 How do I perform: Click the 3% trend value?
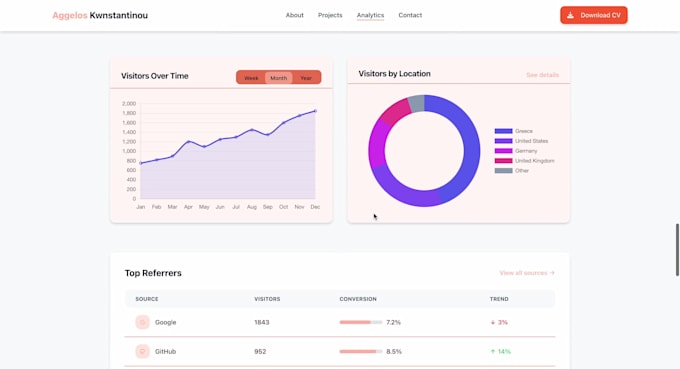tap(503, 323)
